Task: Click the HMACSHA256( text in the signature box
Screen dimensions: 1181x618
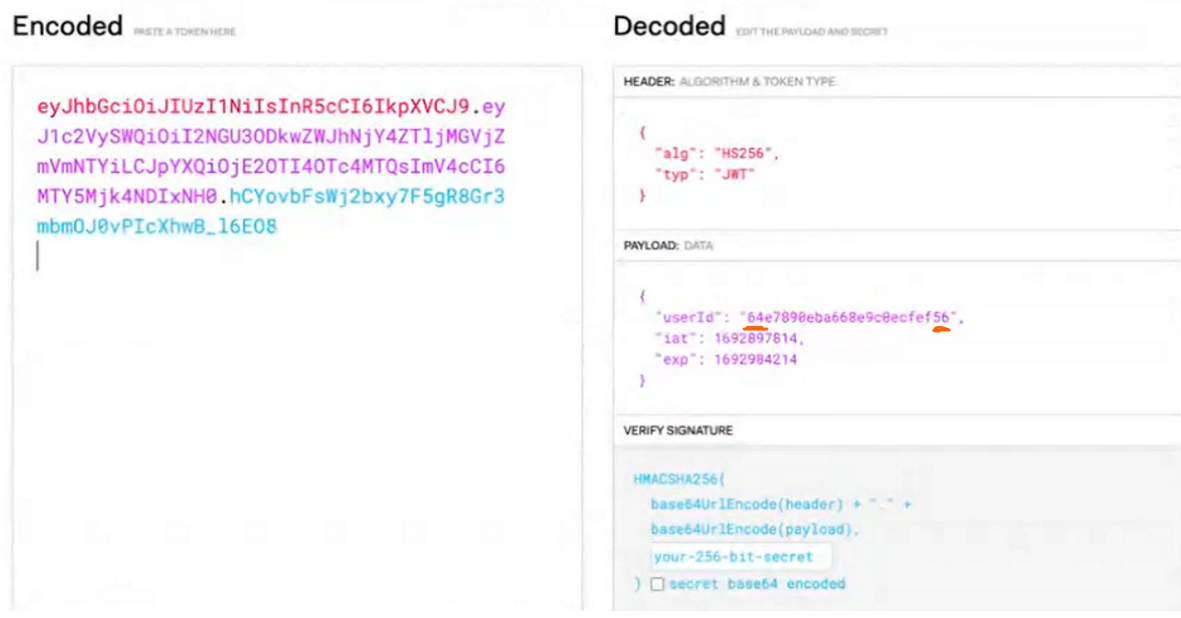Action: click(x=679, y=479)
